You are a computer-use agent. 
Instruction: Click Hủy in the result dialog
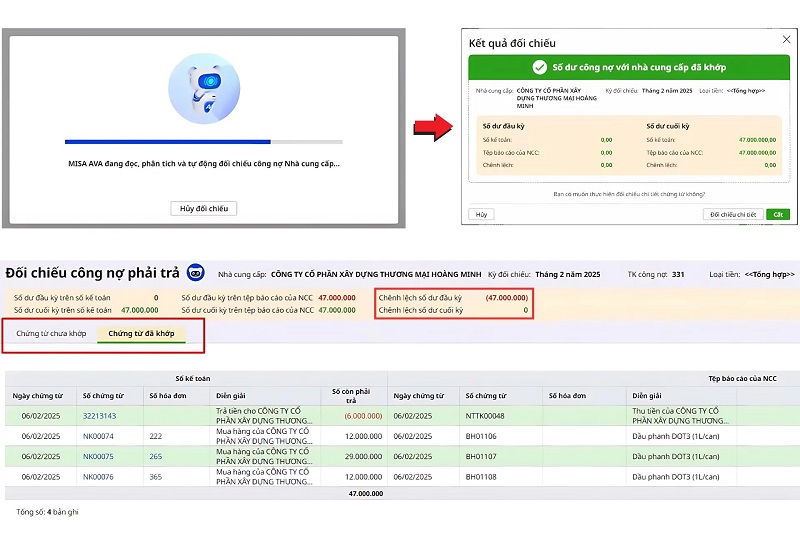coord(481,214)
